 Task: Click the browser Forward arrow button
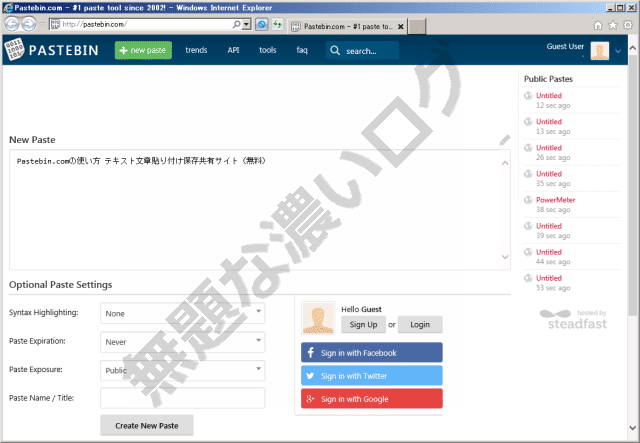point(29,24)
